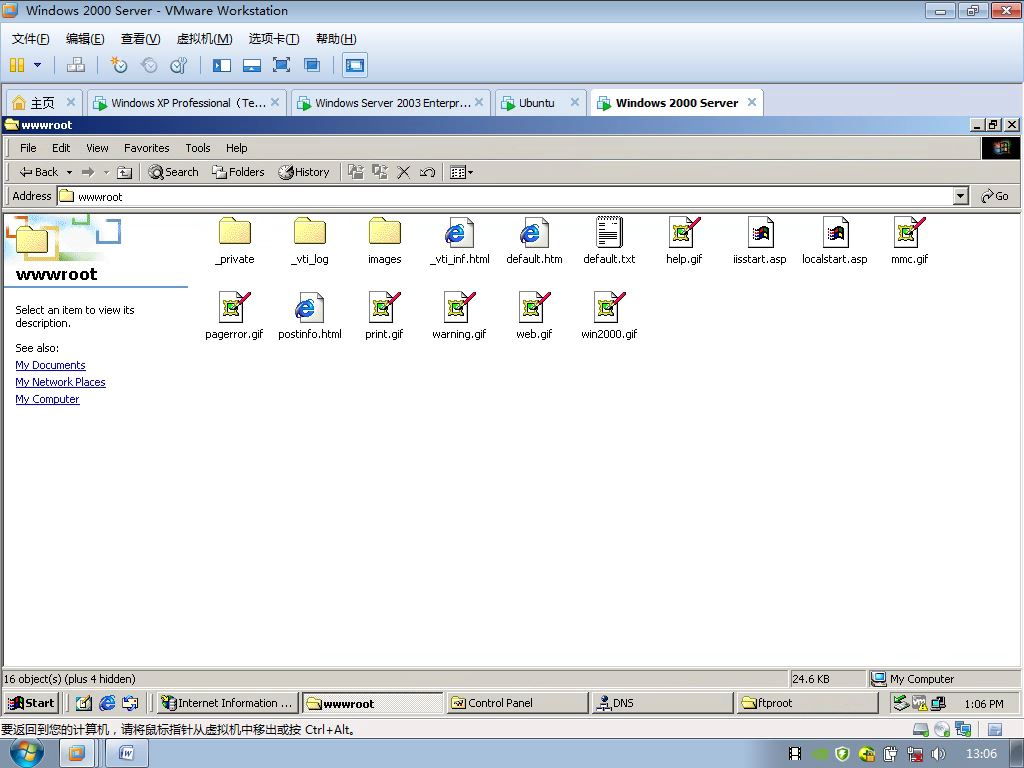This screenshot has width=1024, height=768.
Task: Open VMware 文件(F) menu
Action: pyautogui.click(x=30, y=39)
